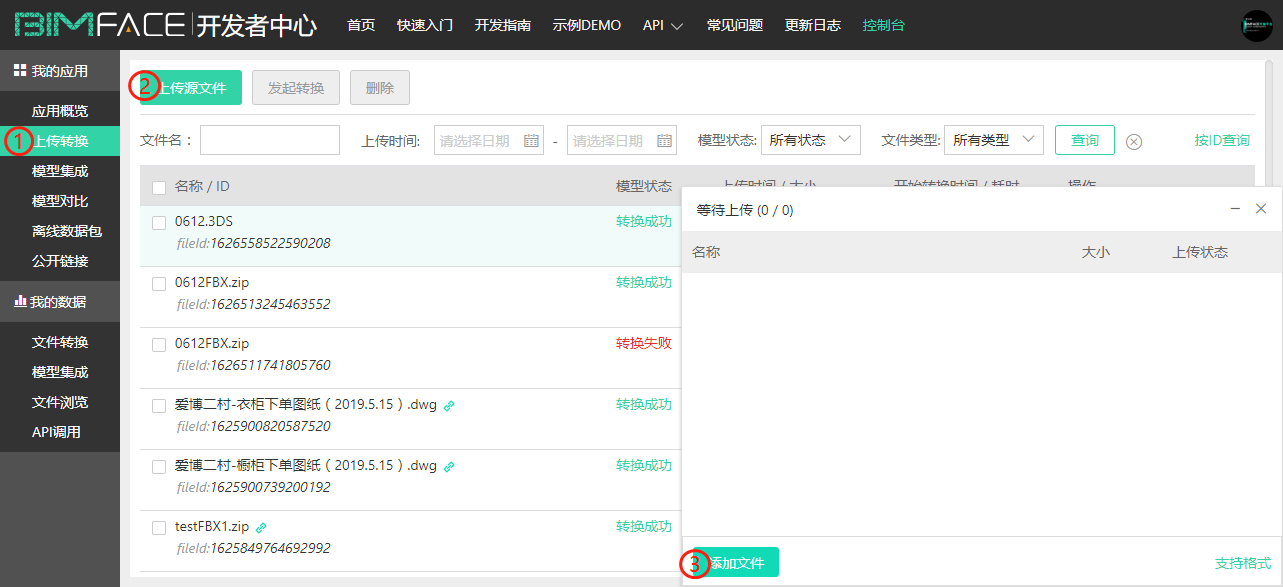Click the BIMFACE logo
Image resolution: width=1283 pixels, height=587 pixels.
[x=100, y=25]
